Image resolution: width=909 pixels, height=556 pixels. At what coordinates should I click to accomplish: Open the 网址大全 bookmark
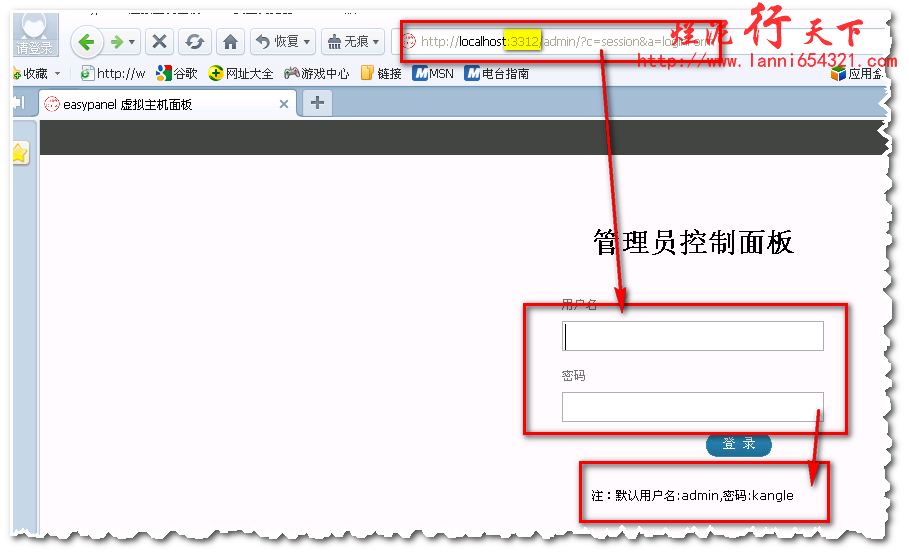coord(241,74)
